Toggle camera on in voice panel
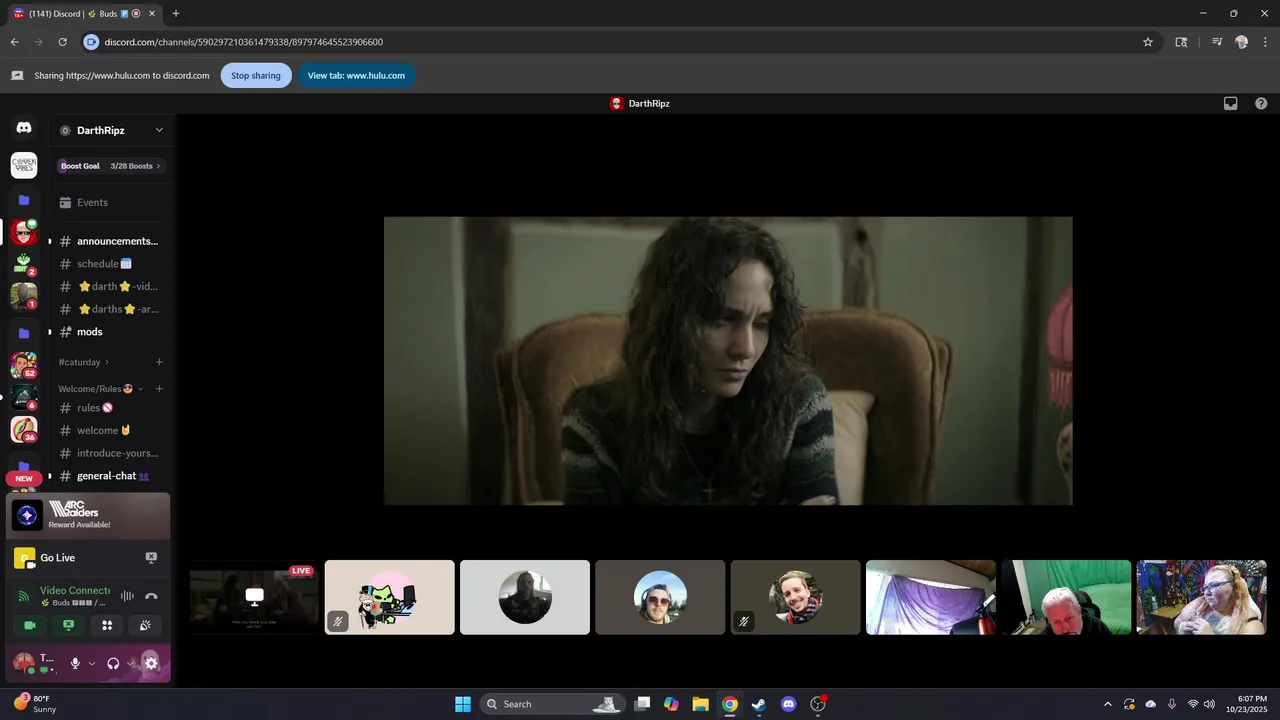This screenshot has width=1280, height=720. 30,625
